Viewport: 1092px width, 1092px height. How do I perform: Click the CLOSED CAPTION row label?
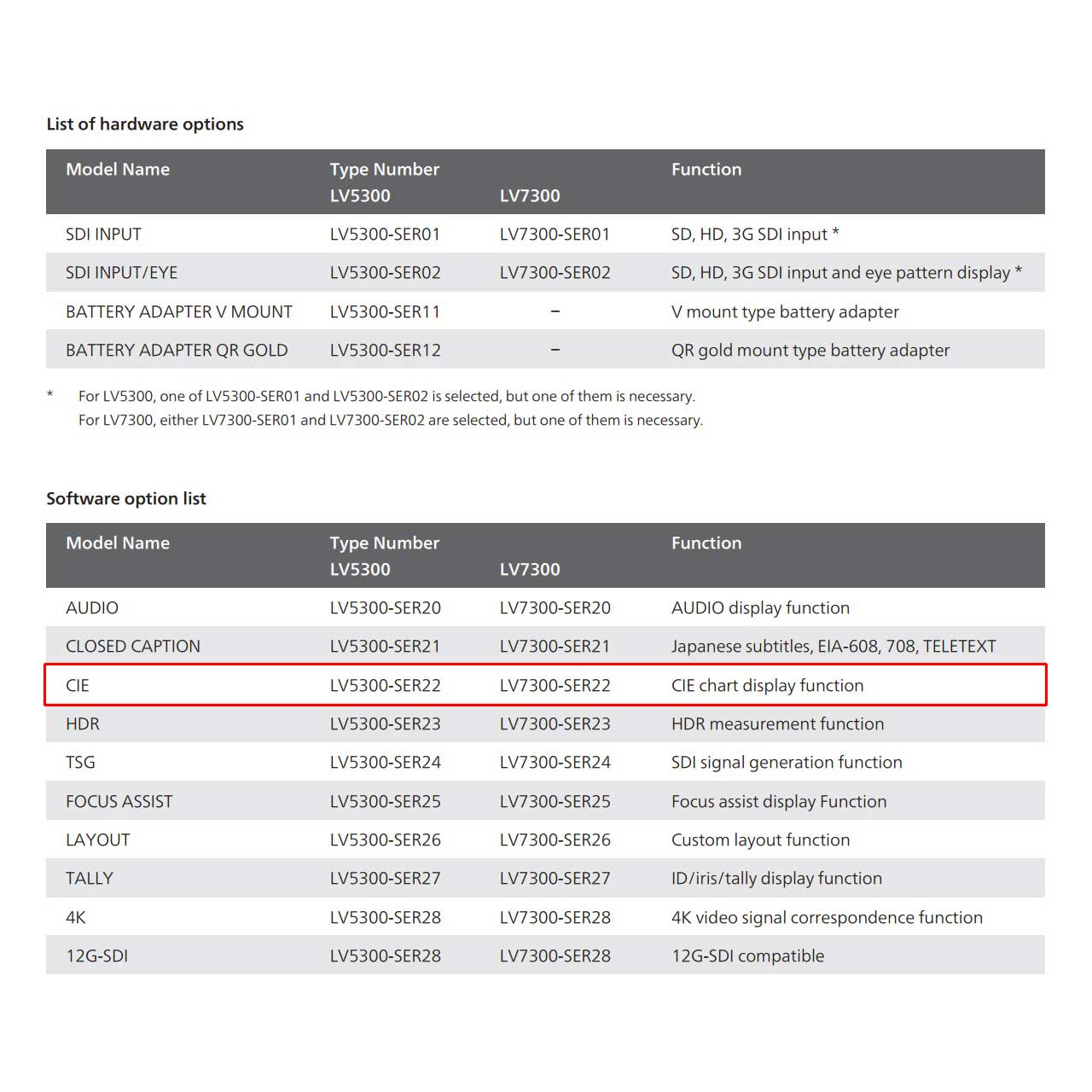[x=133, y=646]
